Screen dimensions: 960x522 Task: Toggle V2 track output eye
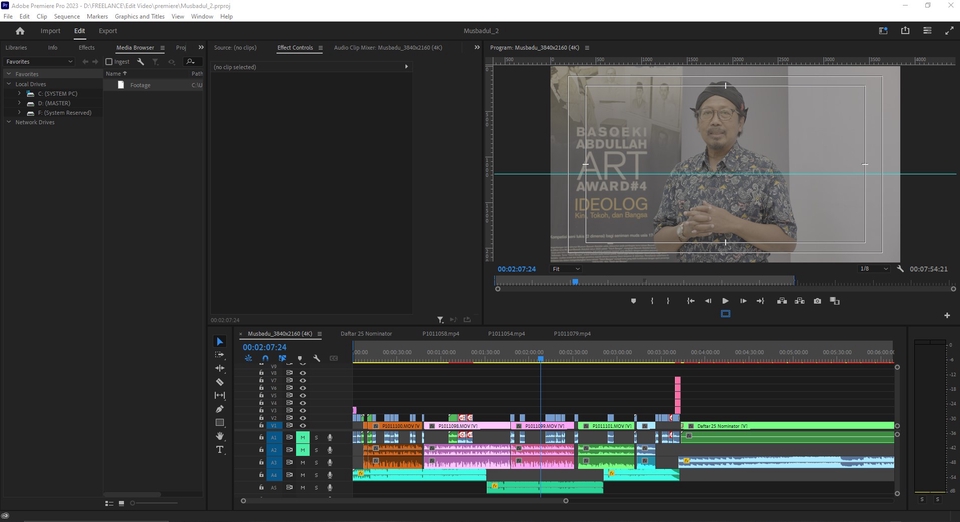tap(302, 418)
